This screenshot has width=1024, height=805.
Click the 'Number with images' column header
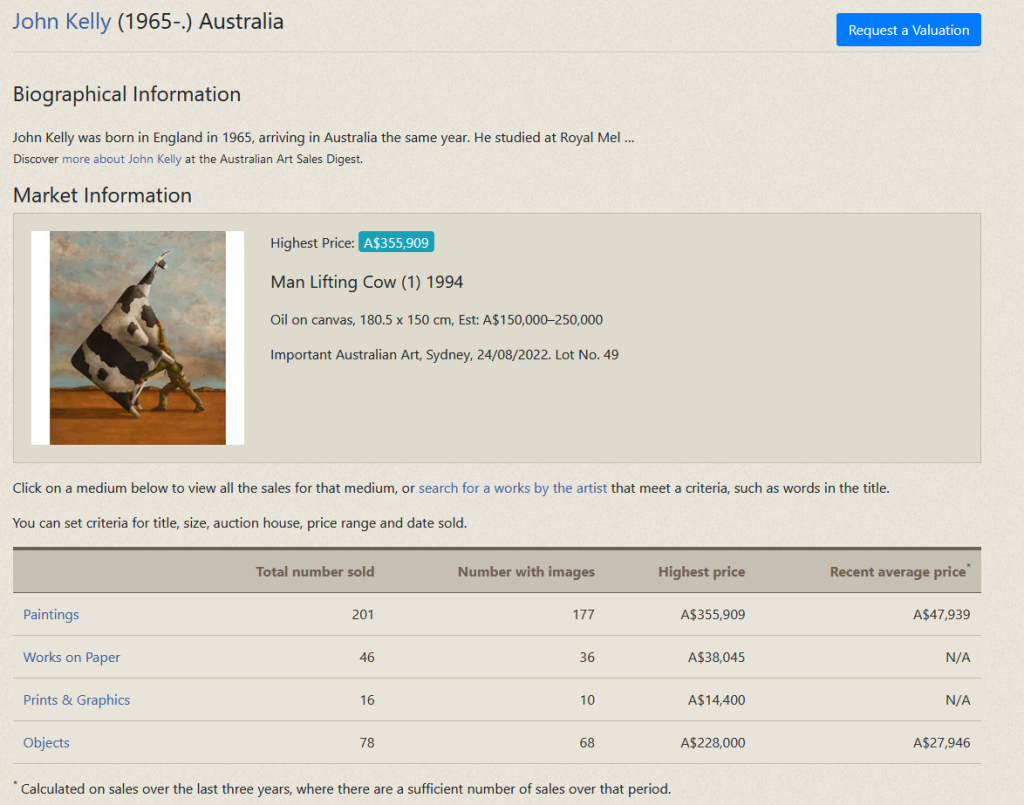[526, 572]
